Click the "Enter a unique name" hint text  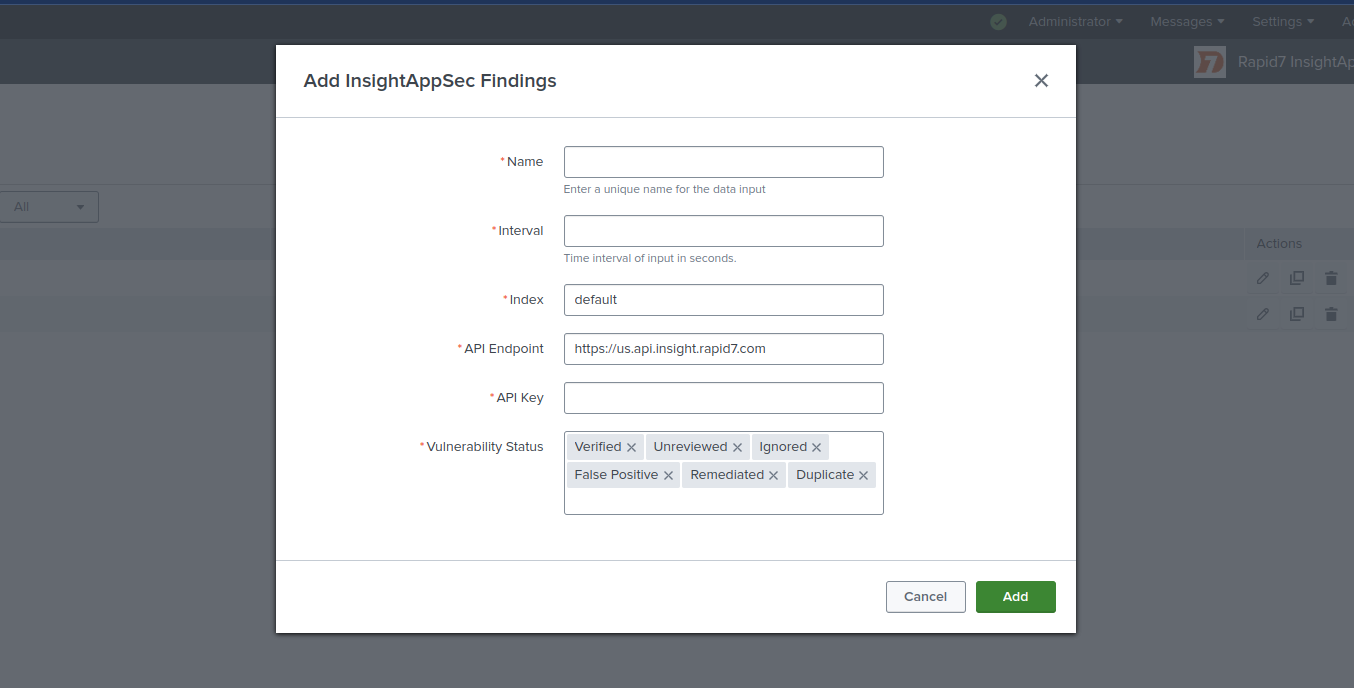(665, 189)
